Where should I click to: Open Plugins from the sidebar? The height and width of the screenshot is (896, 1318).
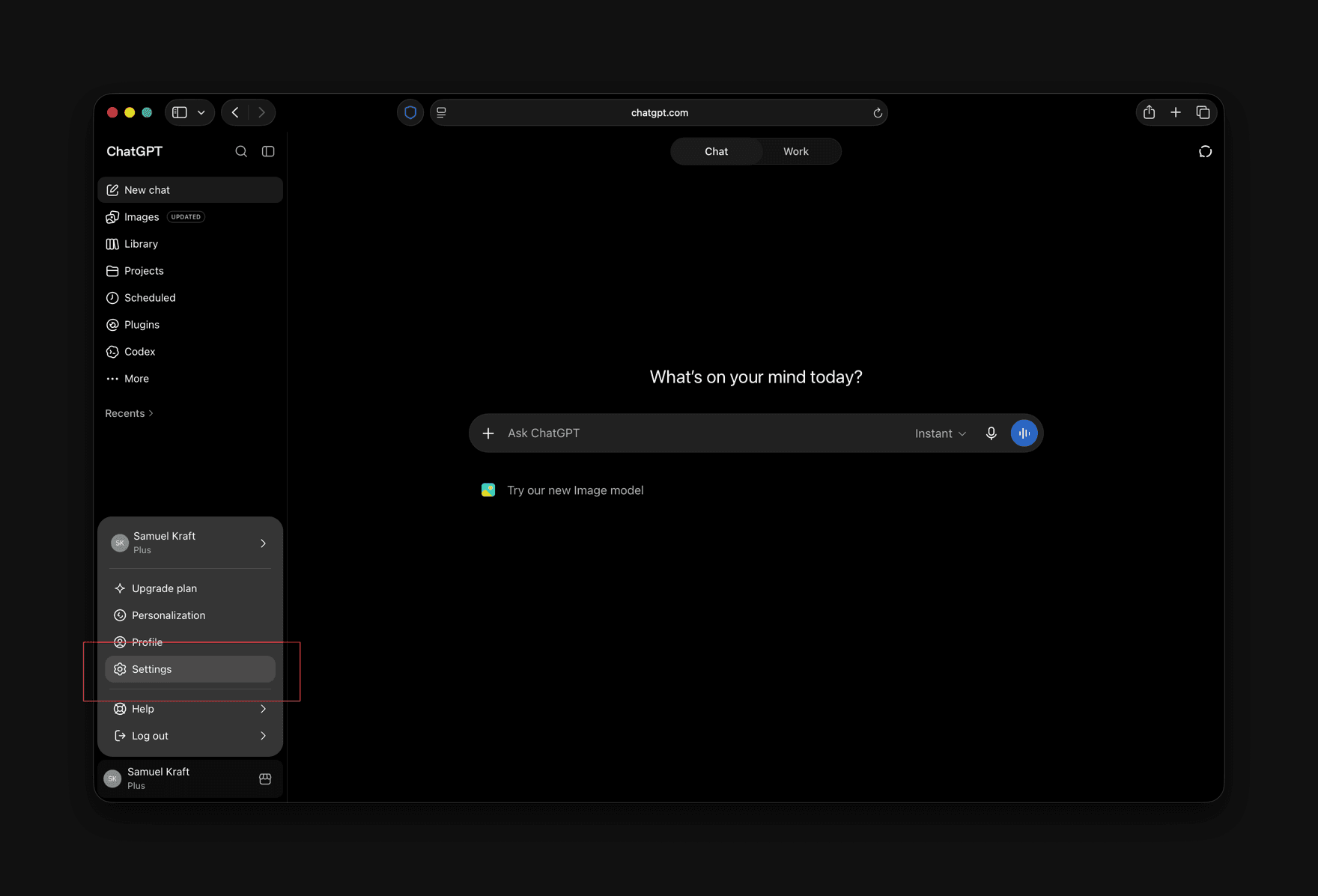(x=190, y=325)
